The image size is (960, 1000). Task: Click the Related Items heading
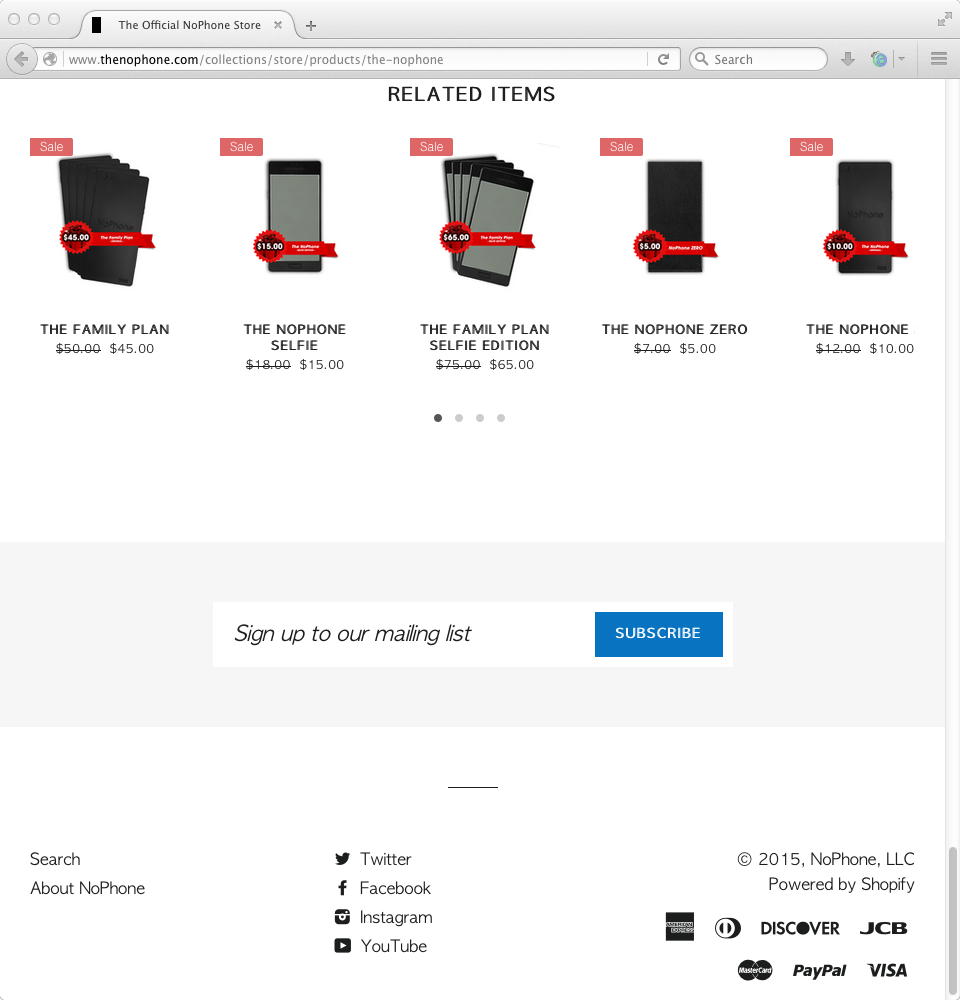[471, 94]
